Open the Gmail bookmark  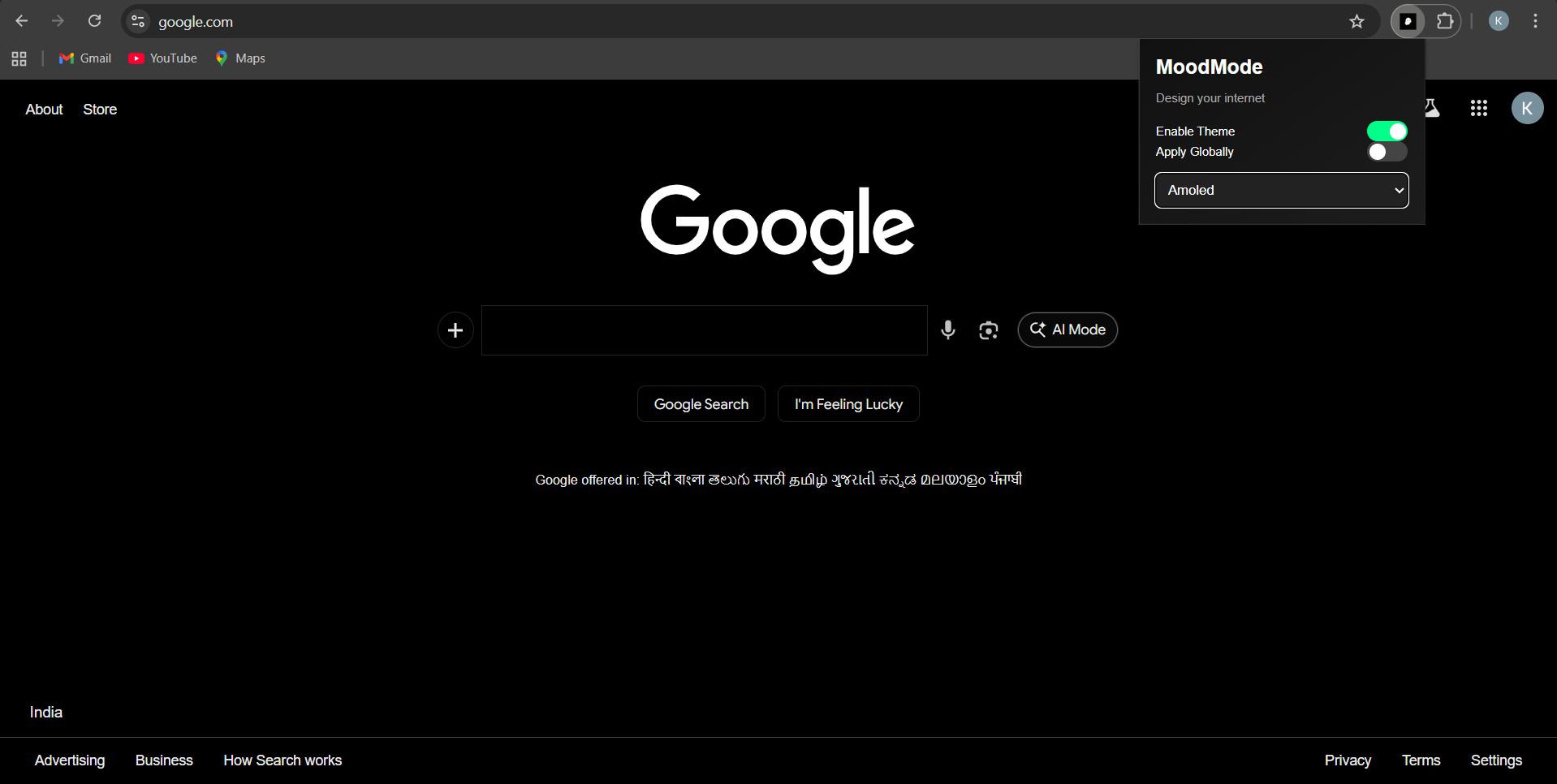point(85,58)
